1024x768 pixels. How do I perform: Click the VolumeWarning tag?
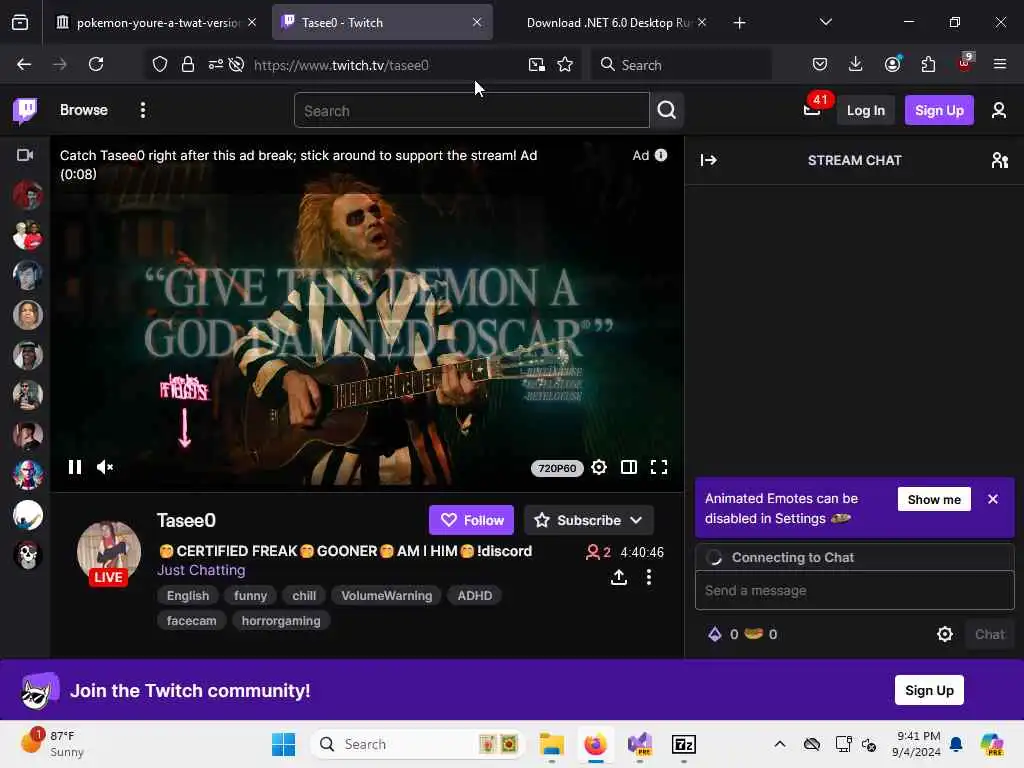(387, 596)
